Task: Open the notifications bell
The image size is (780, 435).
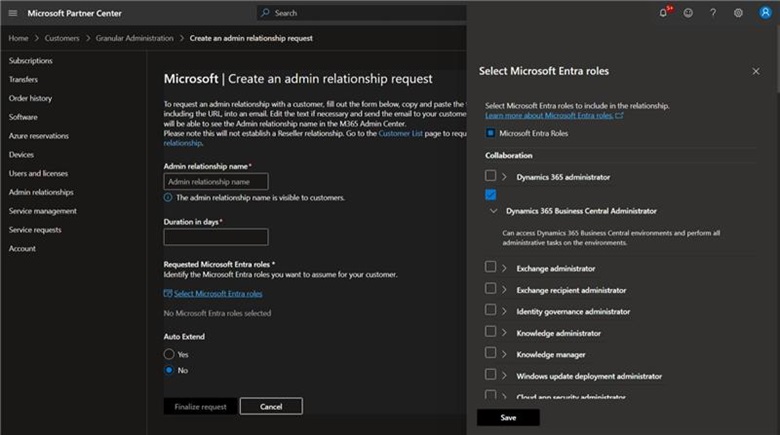Action: click(x=663, y=13)
